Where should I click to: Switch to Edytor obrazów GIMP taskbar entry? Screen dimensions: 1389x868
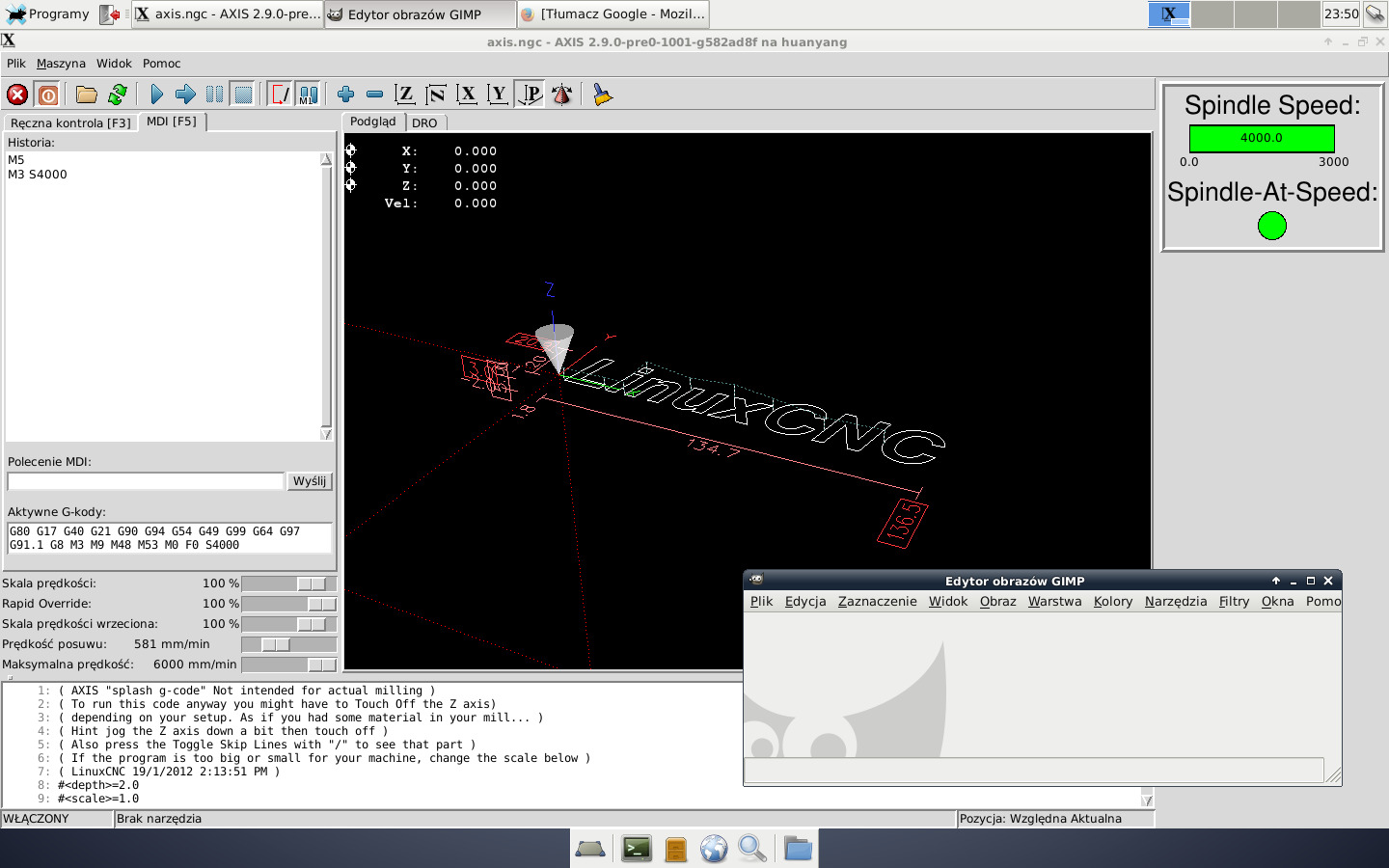[420, 14]
